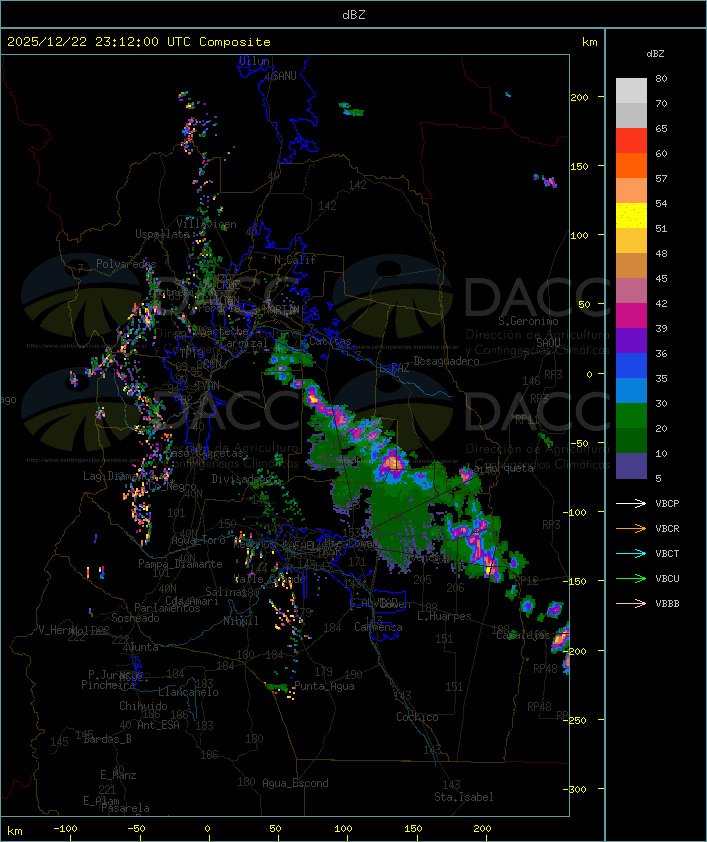This screenshot has width=707, height=842.
Task: Click the Agua_Escond place label
Action: point(295,783)
